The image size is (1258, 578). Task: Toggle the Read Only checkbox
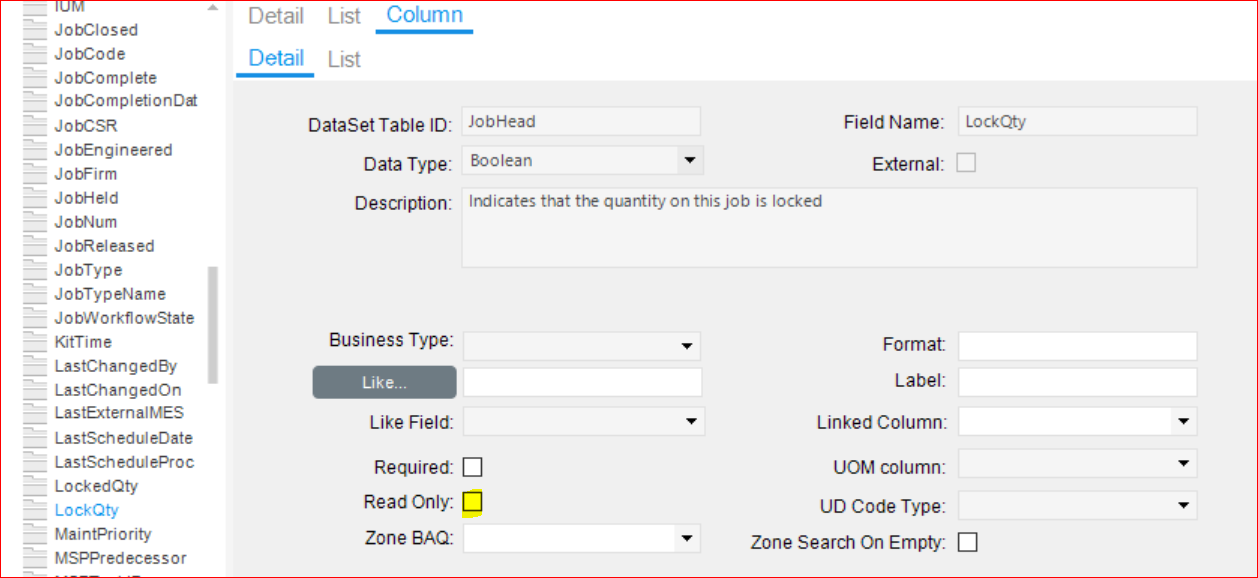click(473, 502)
